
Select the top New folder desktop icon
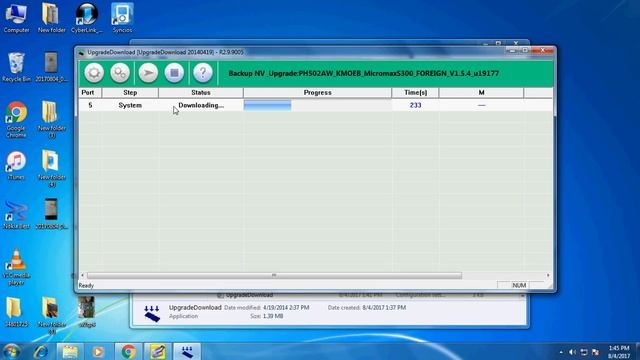click(51, 18)
